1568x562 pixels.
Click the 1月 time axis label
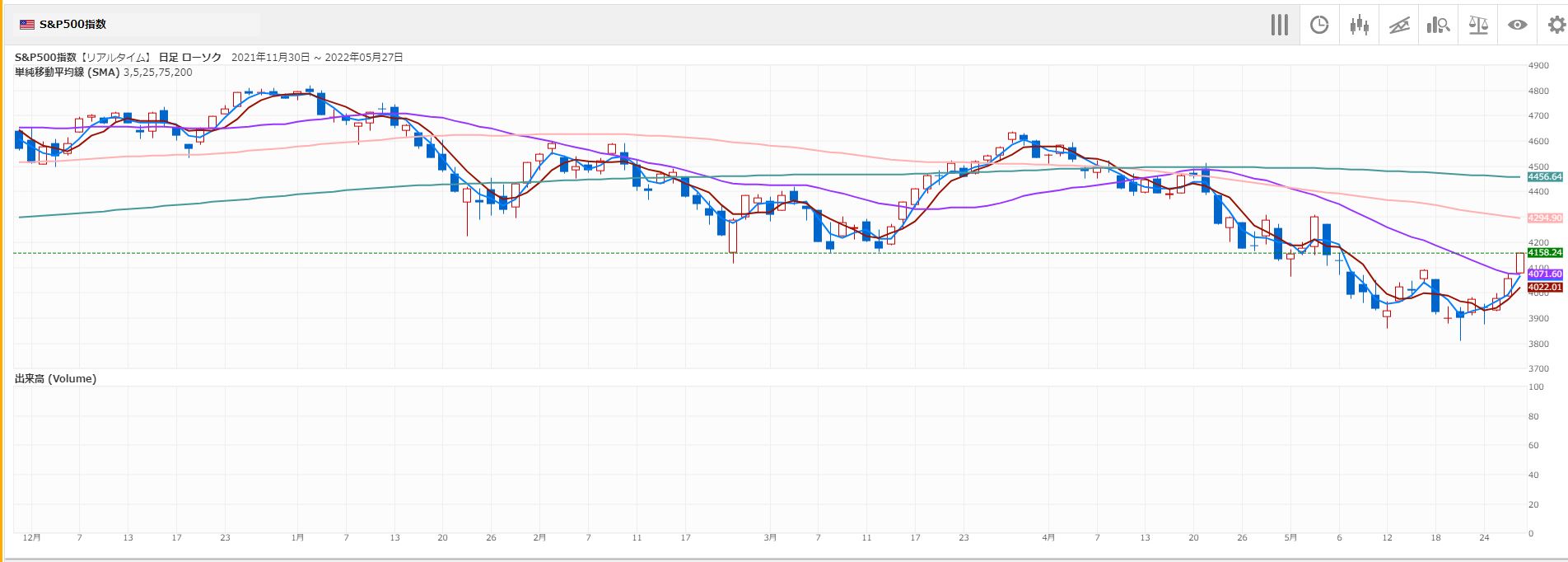pos(297,537)
